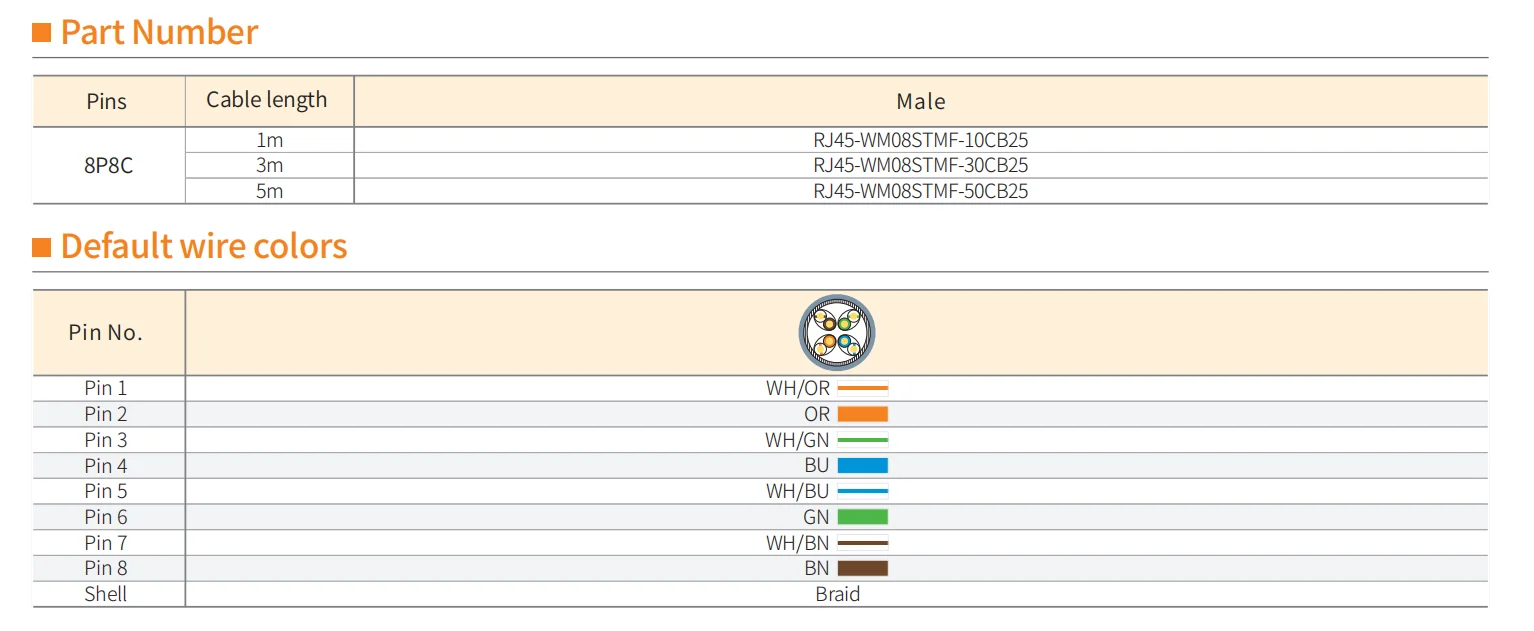Screen dimensions: 1534x631
Task: Select the Shell row label
Action: [106, 594]
